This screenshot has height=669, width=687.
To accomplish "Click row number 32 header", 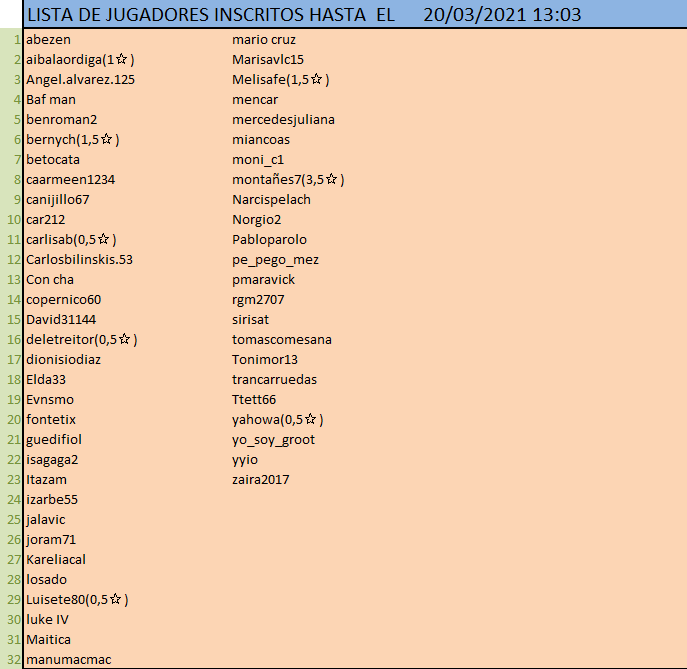I will (x=11, y=660).
